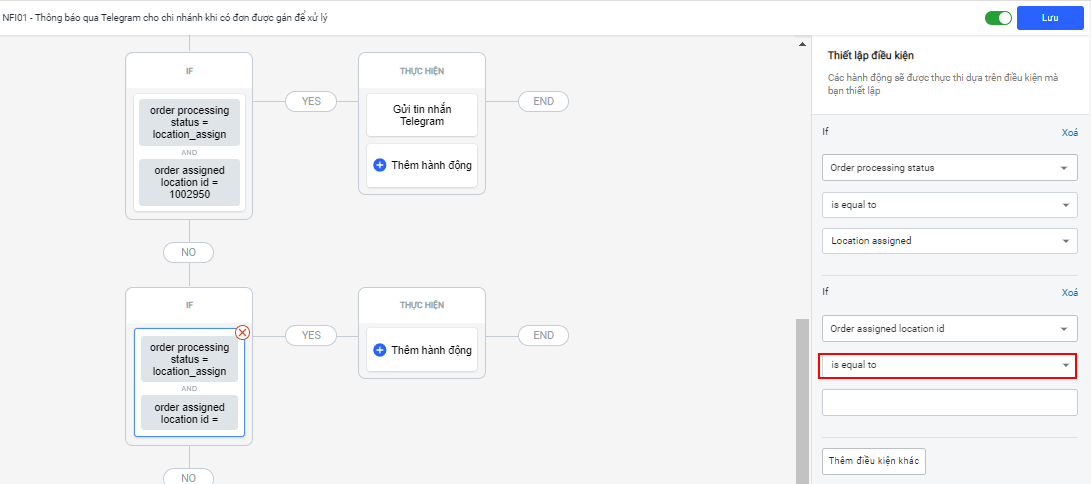Click Xoá link for the second condition
The image size is (1091, 484).
[1069, 293]
